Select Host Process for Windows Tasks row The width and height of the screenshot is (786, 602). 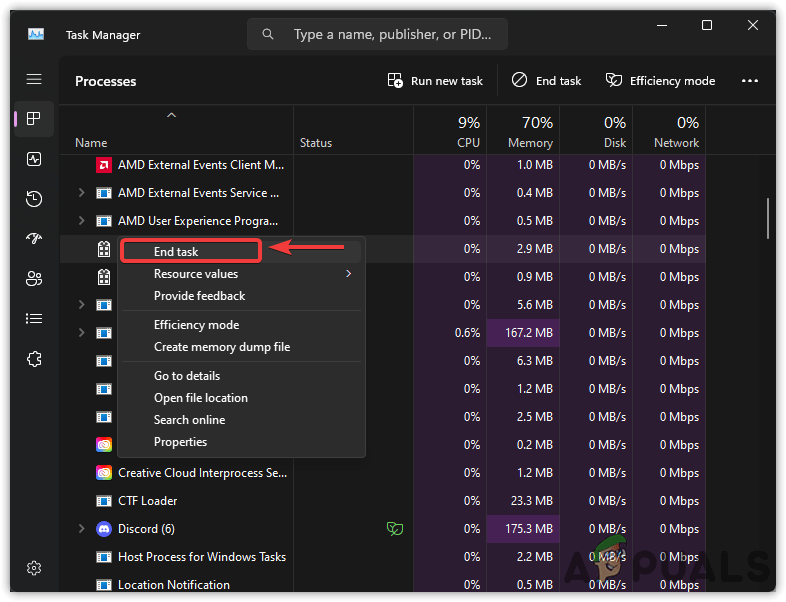tap(382, 557)
